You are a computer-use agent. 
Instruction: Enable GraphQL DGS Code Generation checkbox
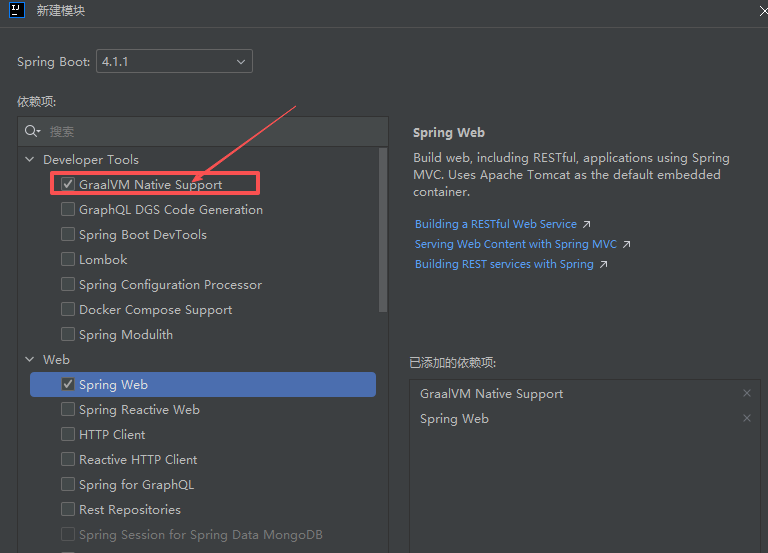68,209
